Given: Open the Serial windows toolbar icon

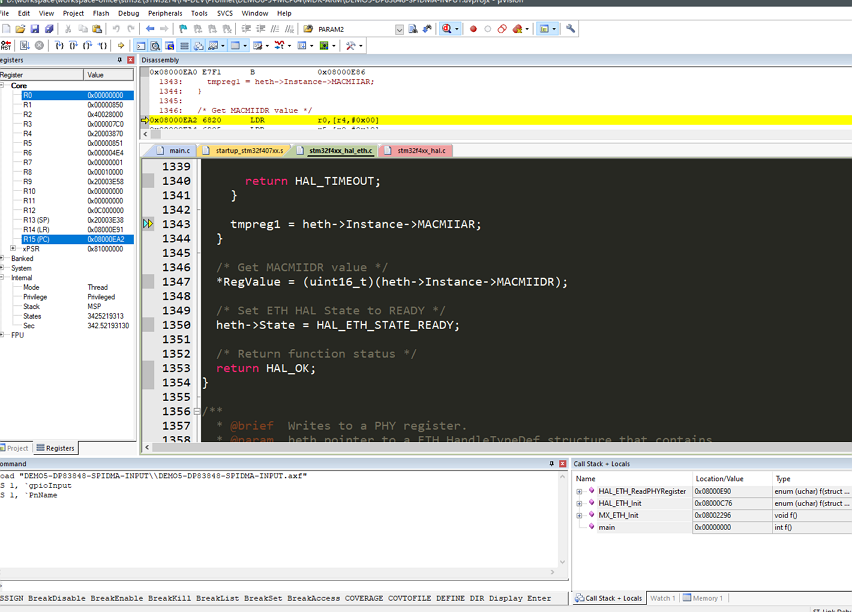Looking at the screenshot, I should point(258,46).
